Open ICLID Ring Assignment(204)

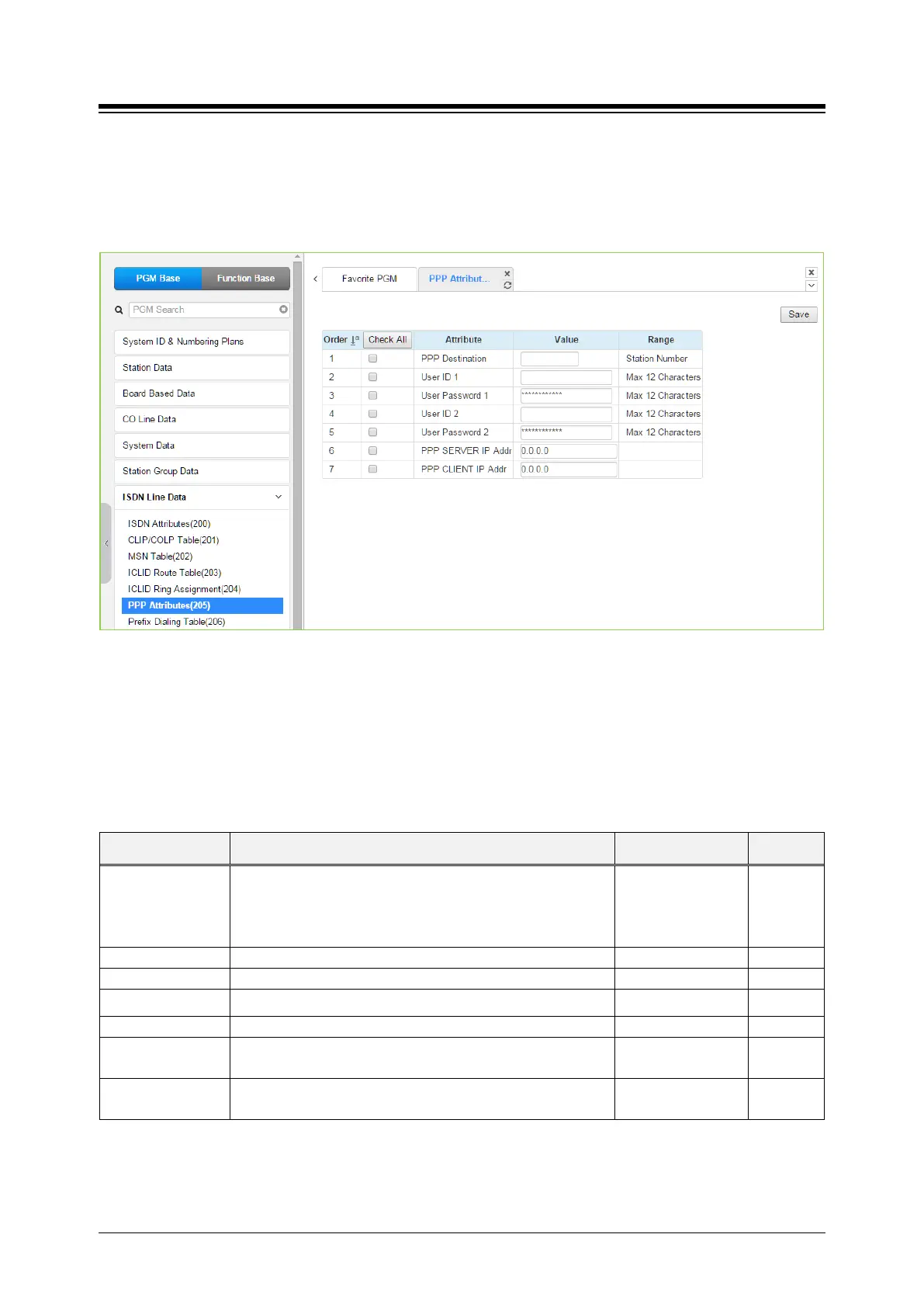click(185, 589)
